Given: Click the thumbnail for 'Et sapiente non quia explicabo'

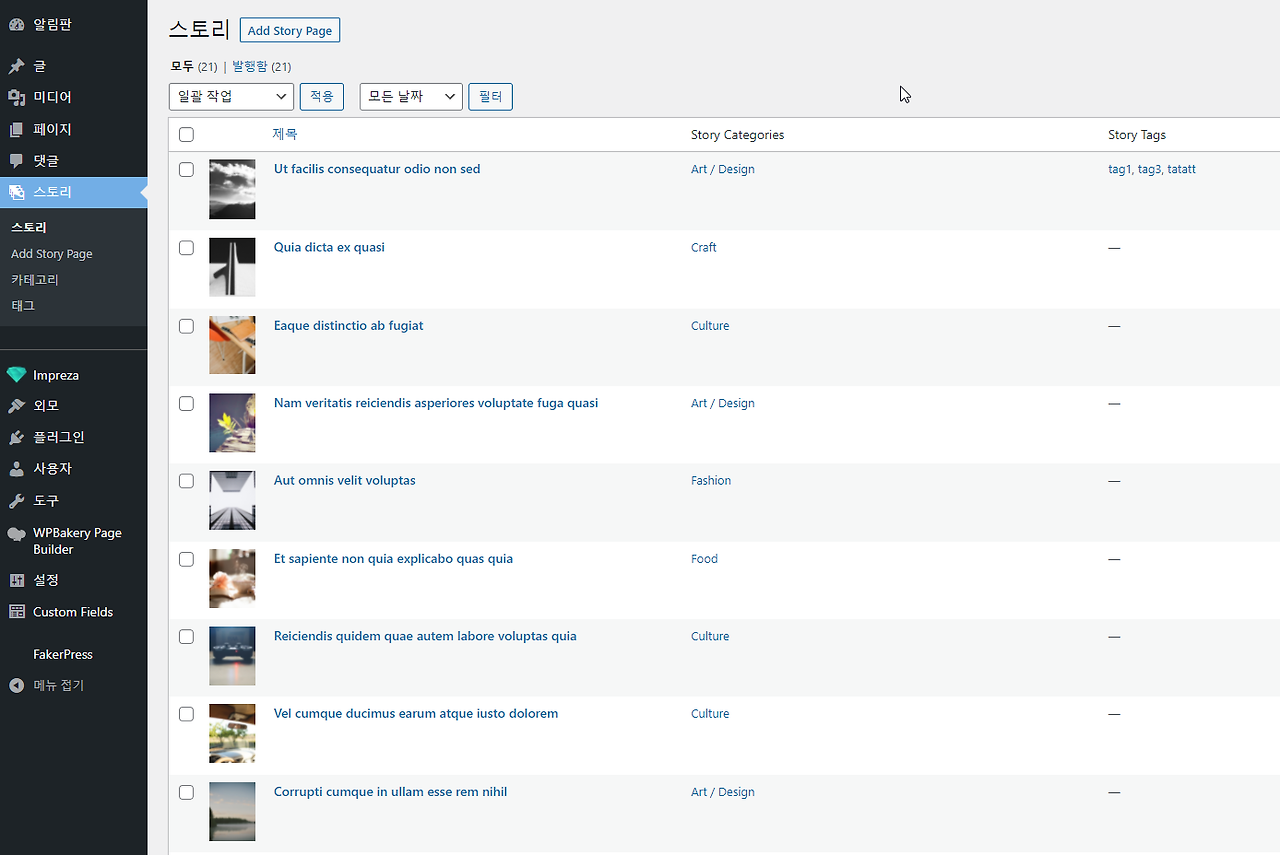Looking at the screenshot, I should pos(232,579).
